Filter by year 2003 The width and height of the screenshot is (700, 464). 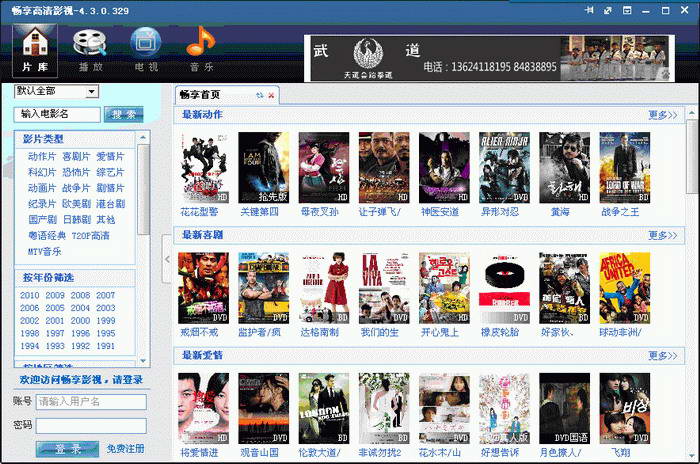[x=105, y=308]
